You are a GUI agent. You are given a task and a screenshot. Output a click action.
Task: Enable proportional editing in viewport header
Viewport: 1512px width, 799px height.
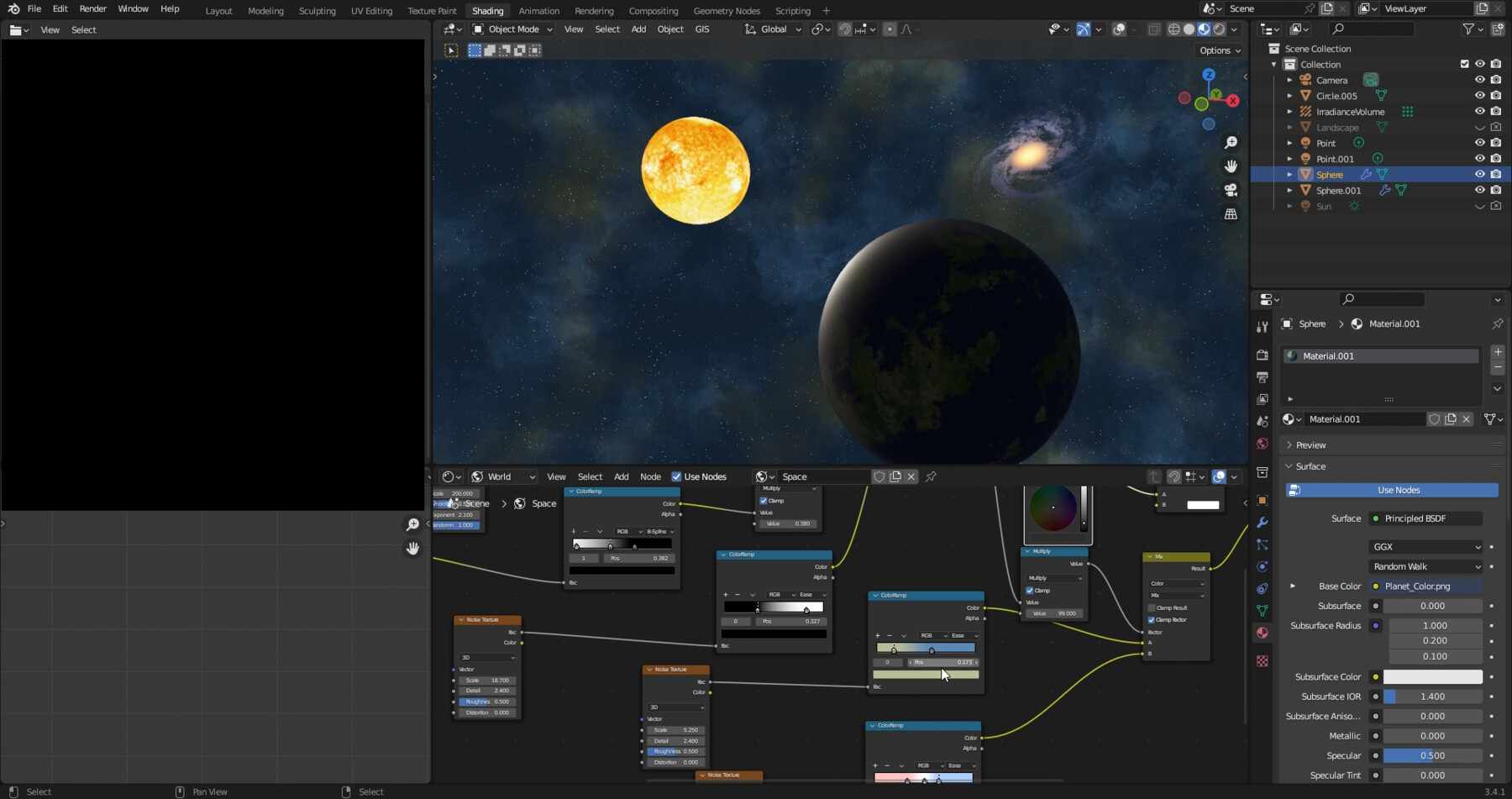click(x=890, y=29)
